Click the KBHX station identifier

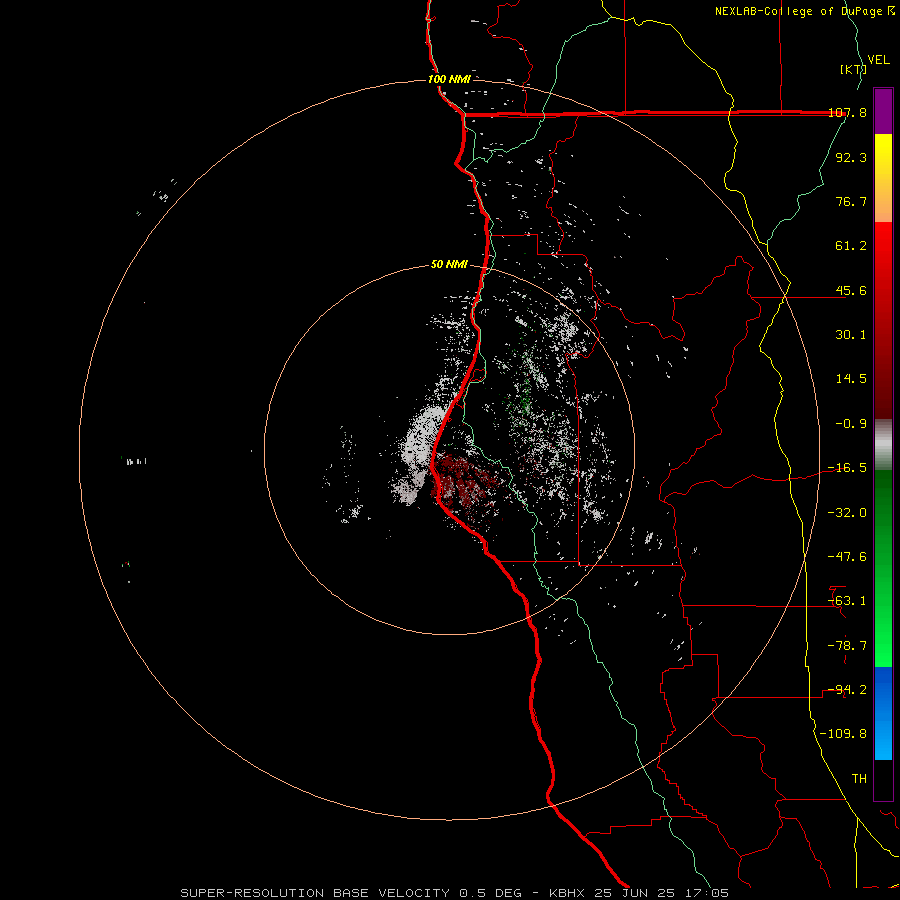567,893
